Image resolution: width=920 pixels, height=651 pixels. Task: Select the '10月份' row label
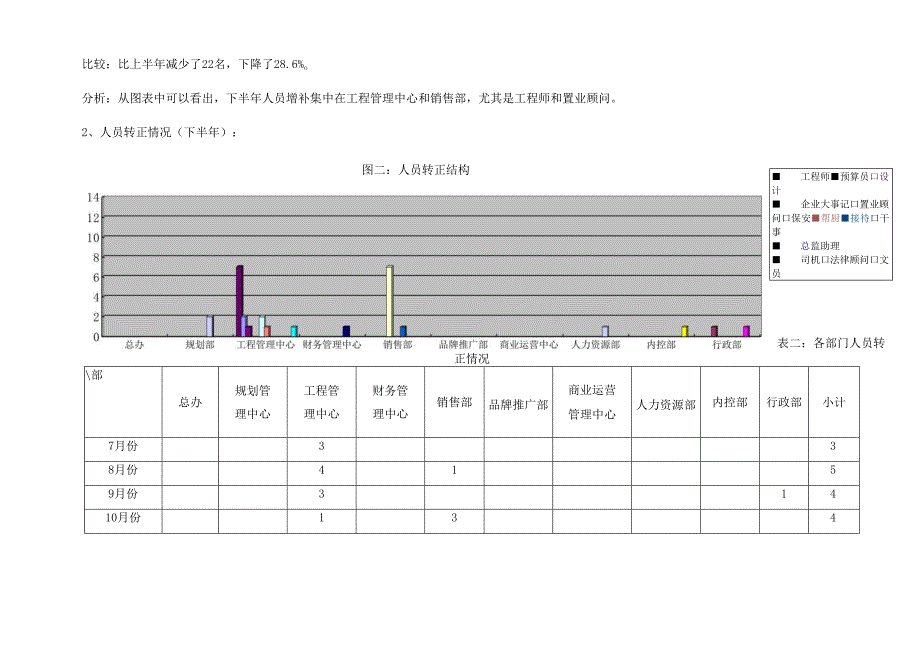click(x=123, y=518)
